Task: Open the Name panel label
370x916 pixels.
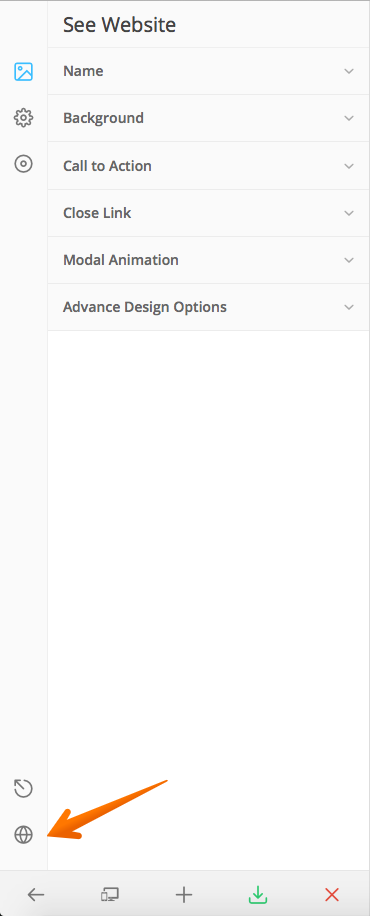Action: (83, 71)
